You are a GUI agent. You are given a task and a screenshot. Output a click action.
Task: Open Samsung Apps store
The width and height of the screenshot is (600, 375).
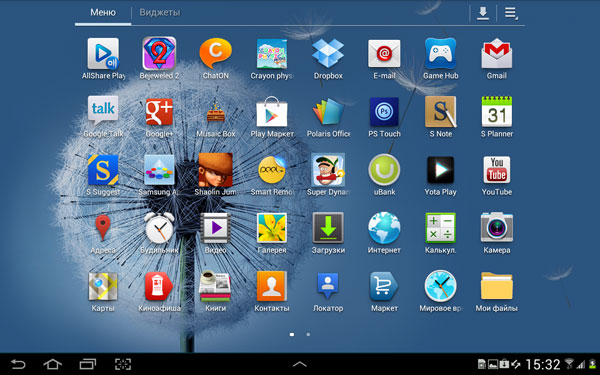[x=159, y=170]
